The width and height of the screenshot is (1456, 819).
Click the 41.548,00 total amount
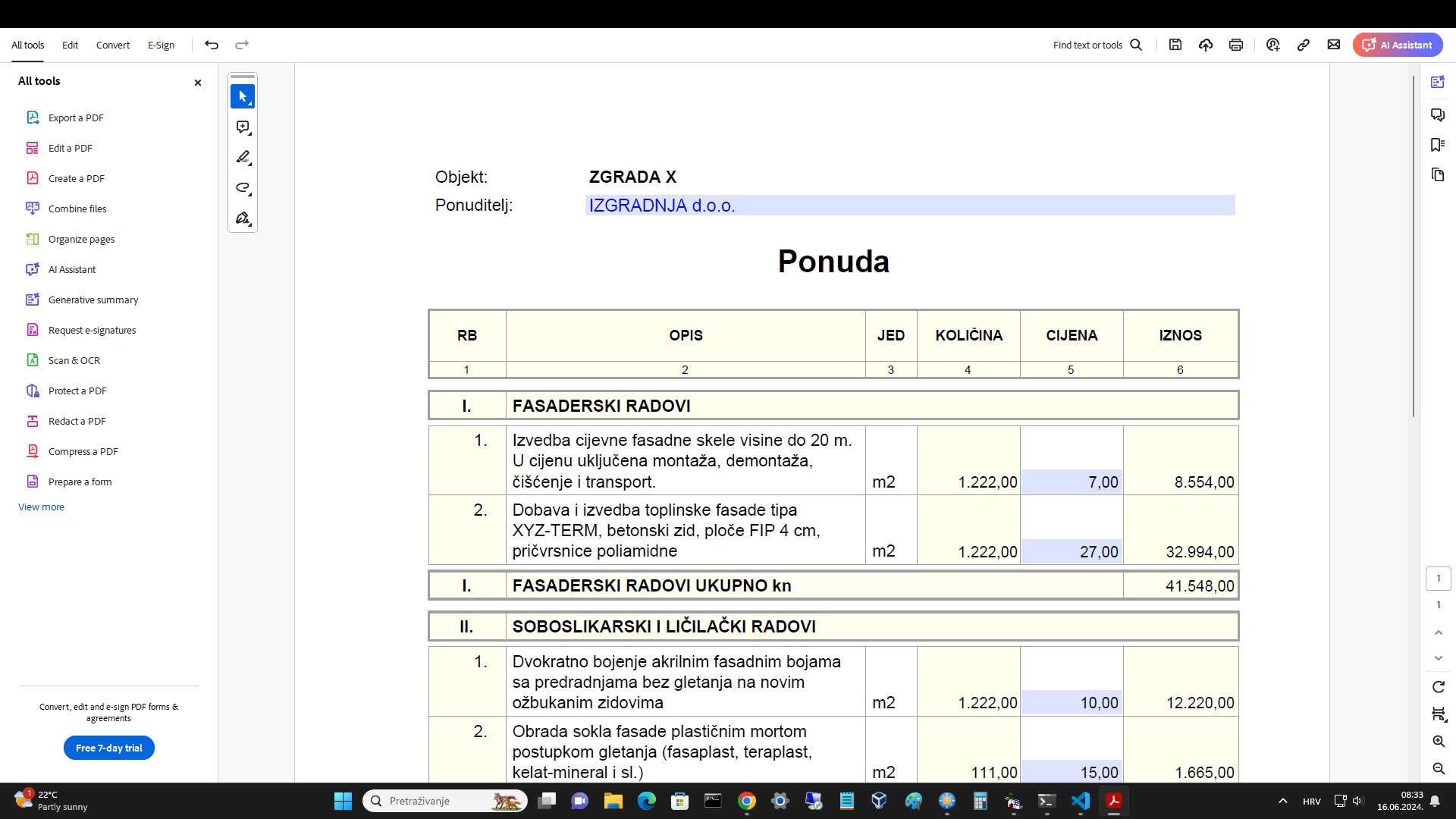(x=1200, y=586)
